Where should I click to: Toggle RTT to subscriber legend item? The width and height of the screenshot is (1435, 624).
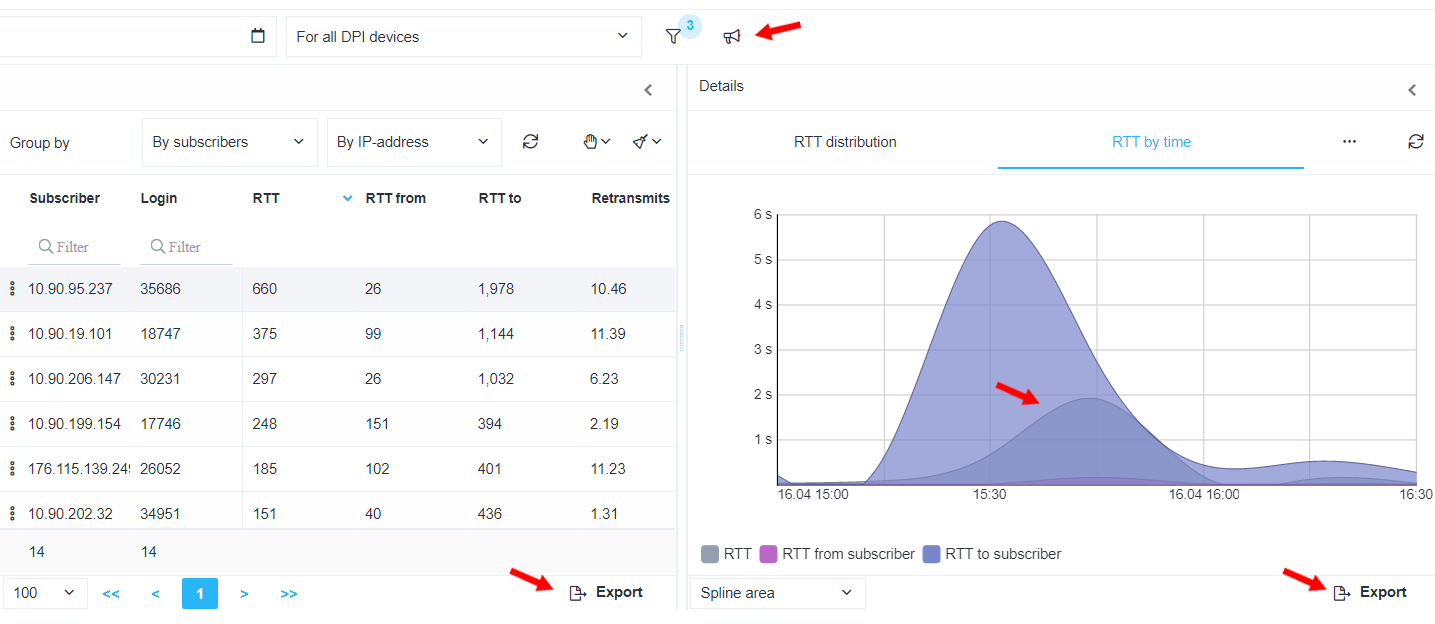[992, 554]
